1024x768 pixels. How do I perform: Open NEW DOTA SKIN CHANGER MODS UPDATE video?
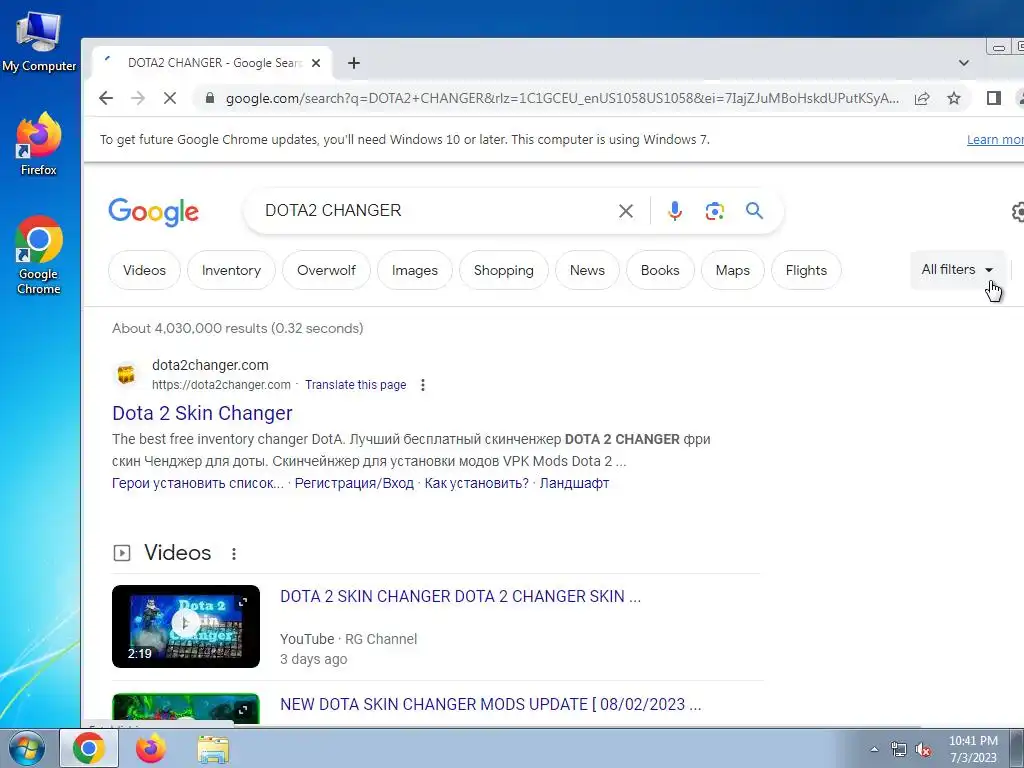tap(490, 705)
